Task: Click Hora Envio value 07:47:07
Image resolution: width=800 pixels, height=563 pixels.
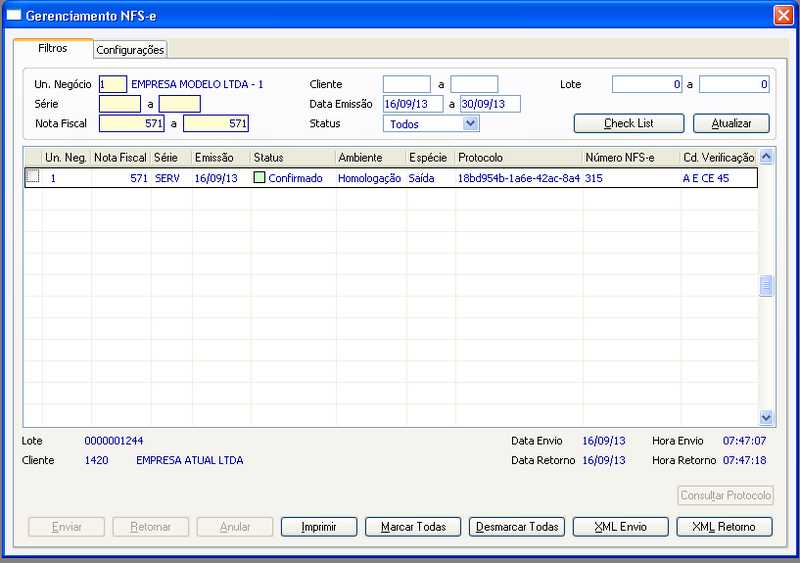Action: click(x=744, y=441)
